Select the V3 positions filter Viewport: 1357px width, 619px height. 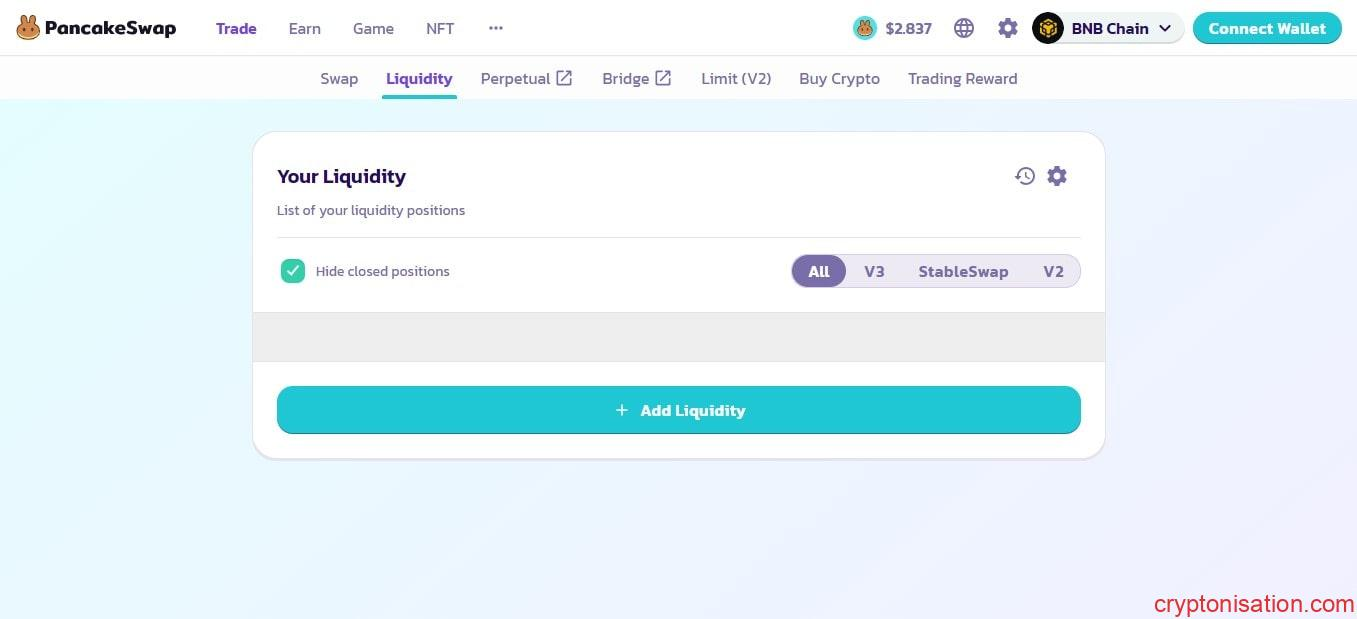point(874,271)
